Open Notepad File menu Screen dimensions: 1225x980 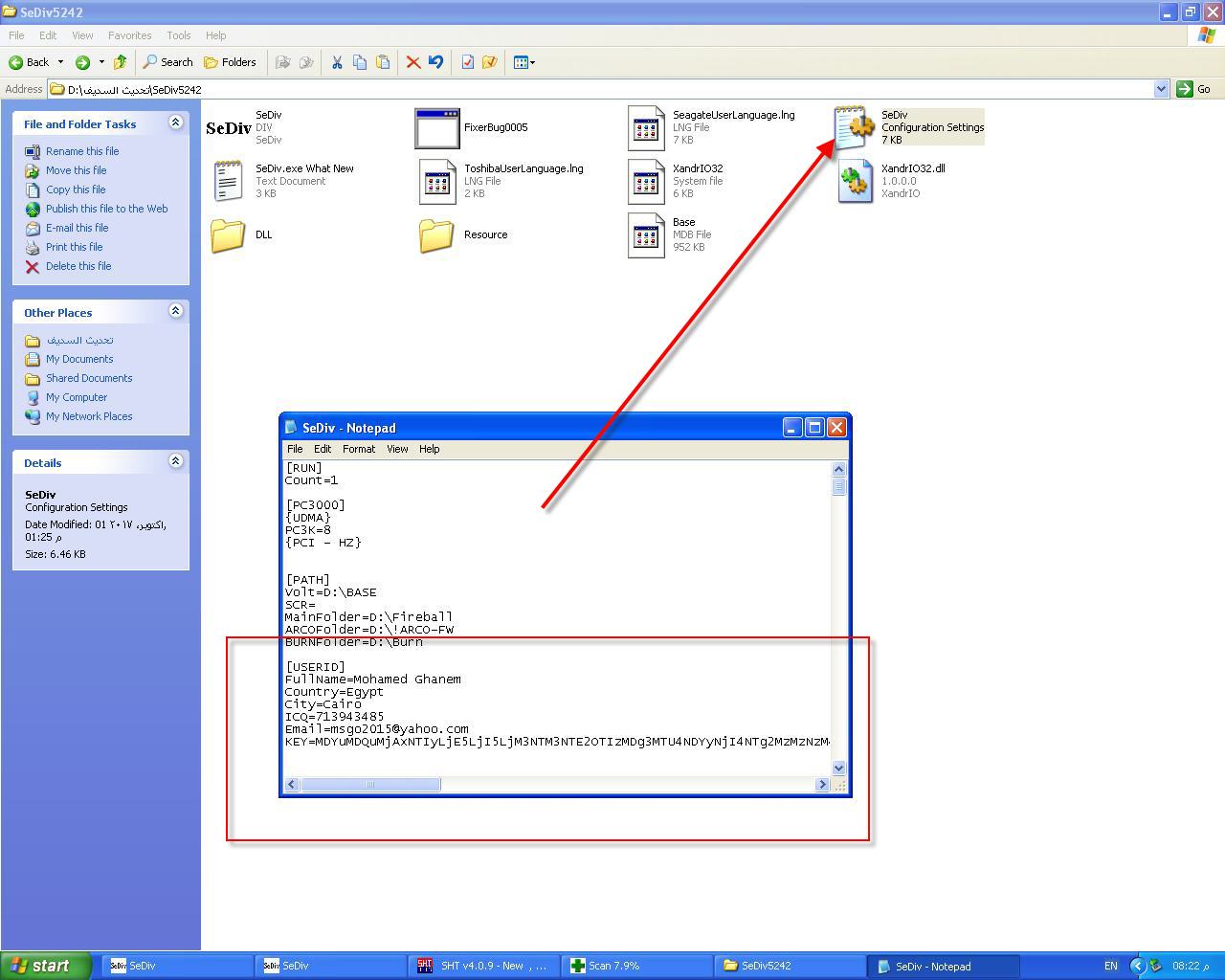(x=295, y=449)
